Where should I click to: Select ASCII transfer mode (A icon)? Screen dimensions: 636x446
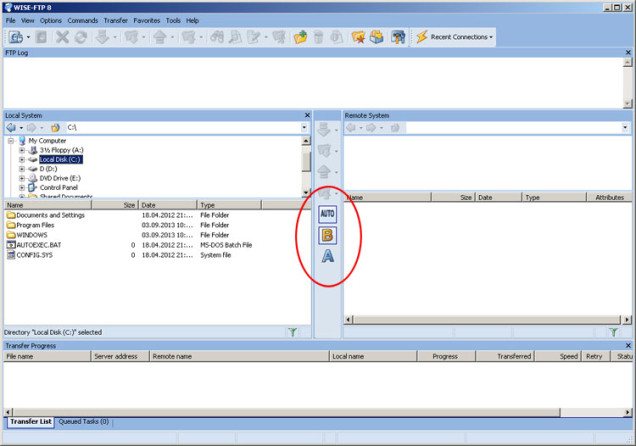pos(327,256)
